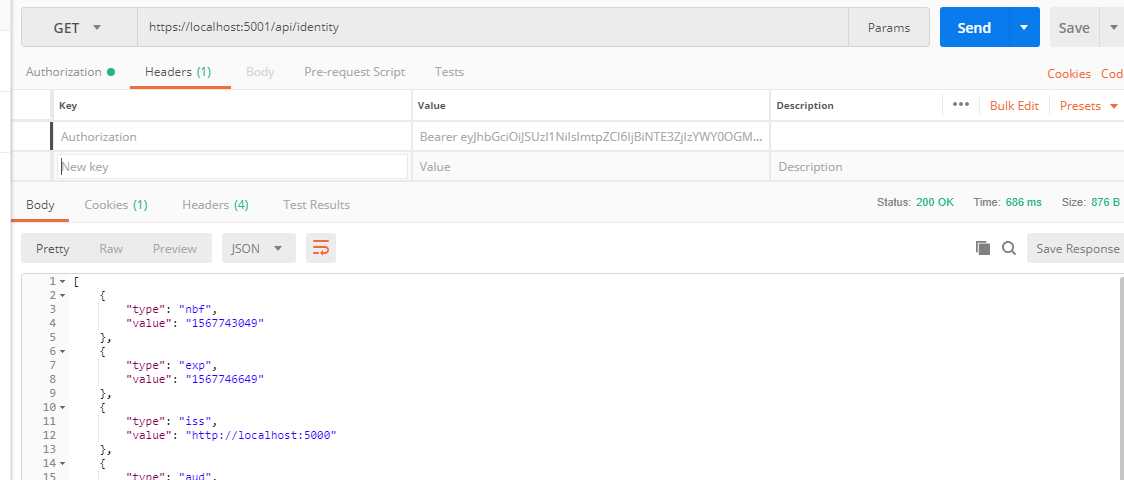Copy response body to clipboard icon
This screenshot has height=480, width=1124.
click(982, 248)
